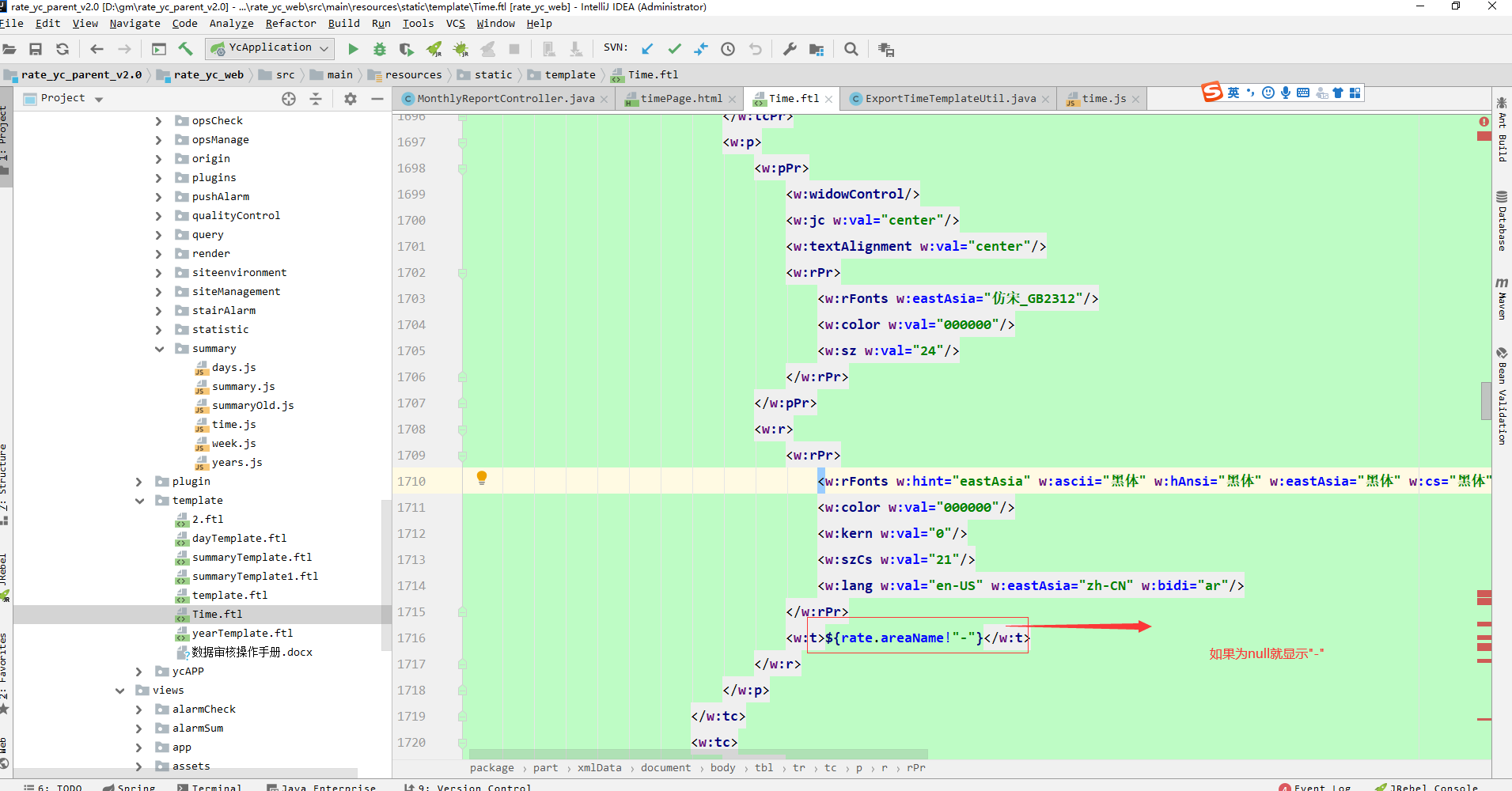Collapse the views folder
The width and height of the screenshot is (1512, 791).
click(x=119, y=691)
